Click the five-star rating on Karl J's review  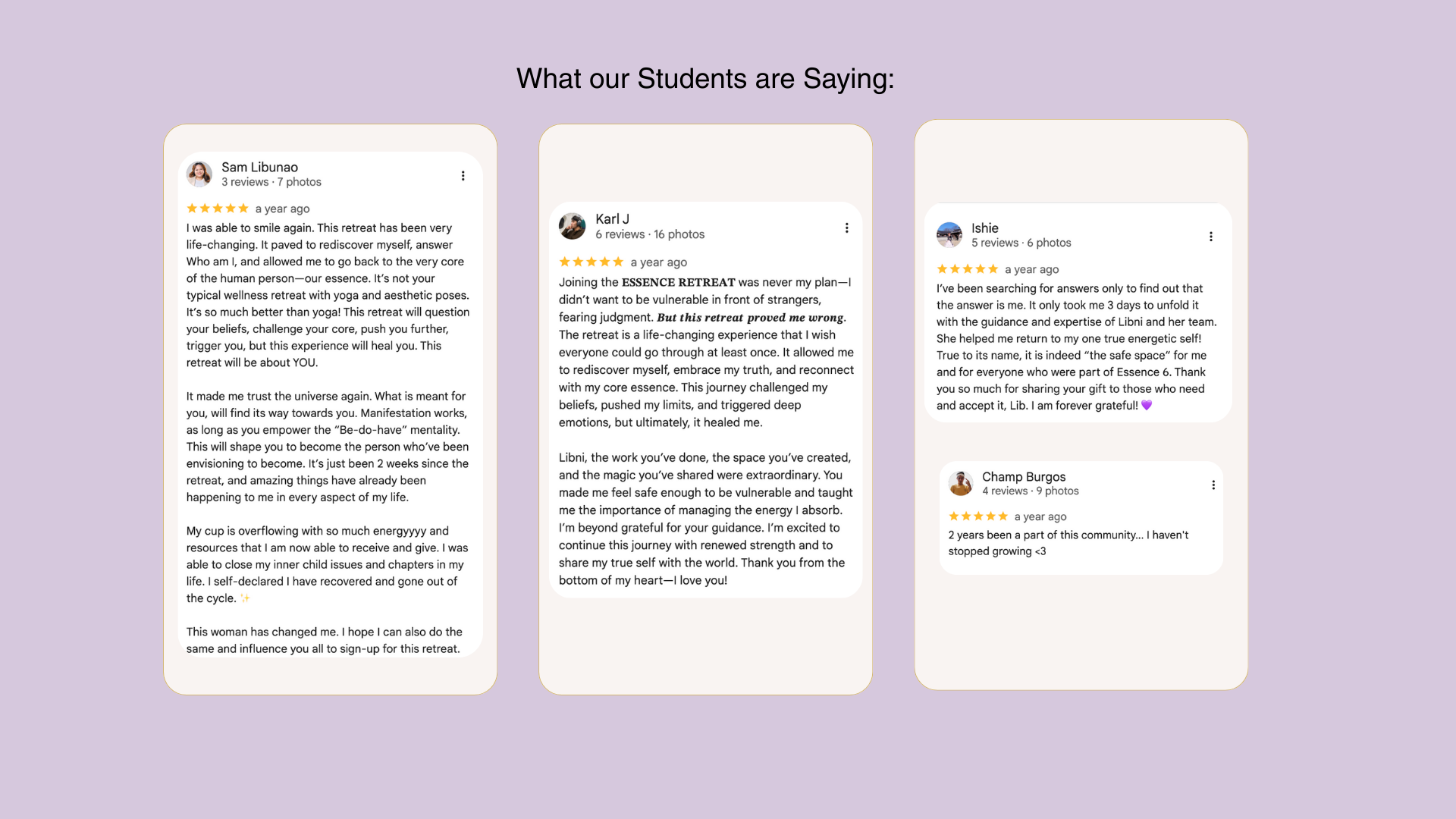coord(591,262)
